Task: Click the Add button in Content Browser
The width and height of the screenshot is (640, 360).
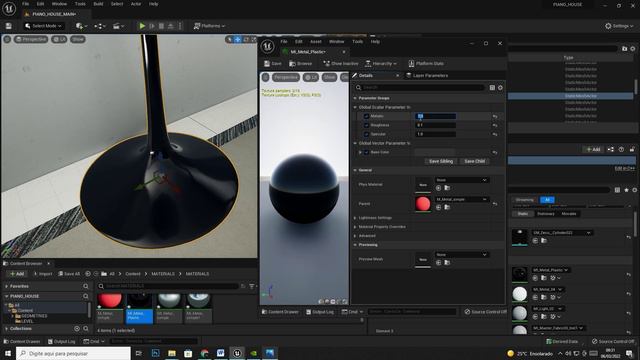Action: point(17,274)
